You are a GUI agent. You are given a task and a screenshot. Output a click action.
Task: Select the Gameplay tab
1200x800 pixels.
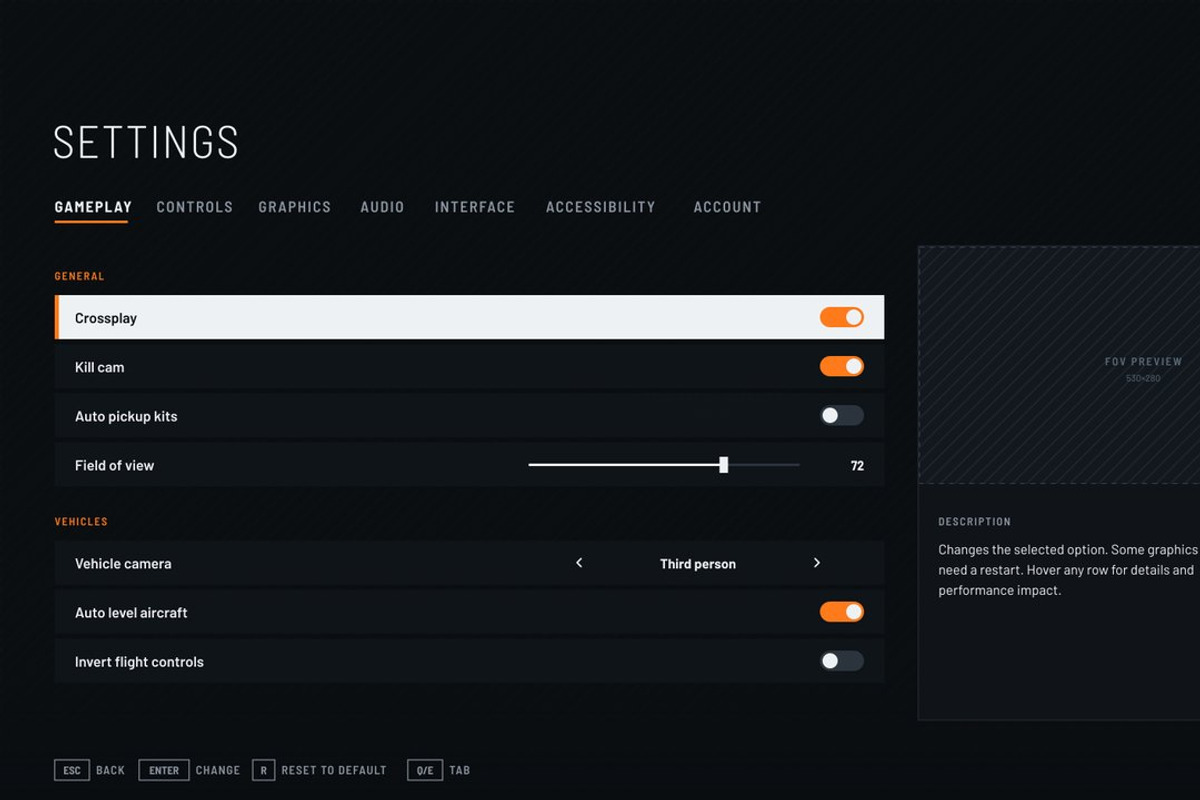coord(93,207)
